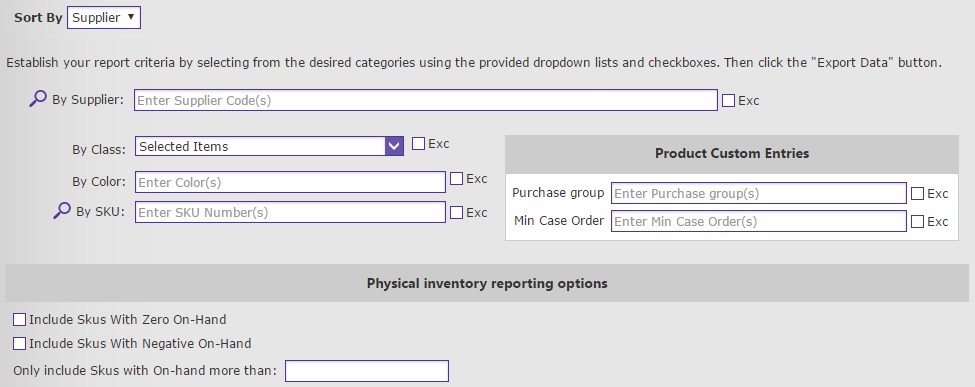This screenshot has height=387, width=975.
Task: Enable the Exc checkbox beside By Color
Action: coord(456,179)
